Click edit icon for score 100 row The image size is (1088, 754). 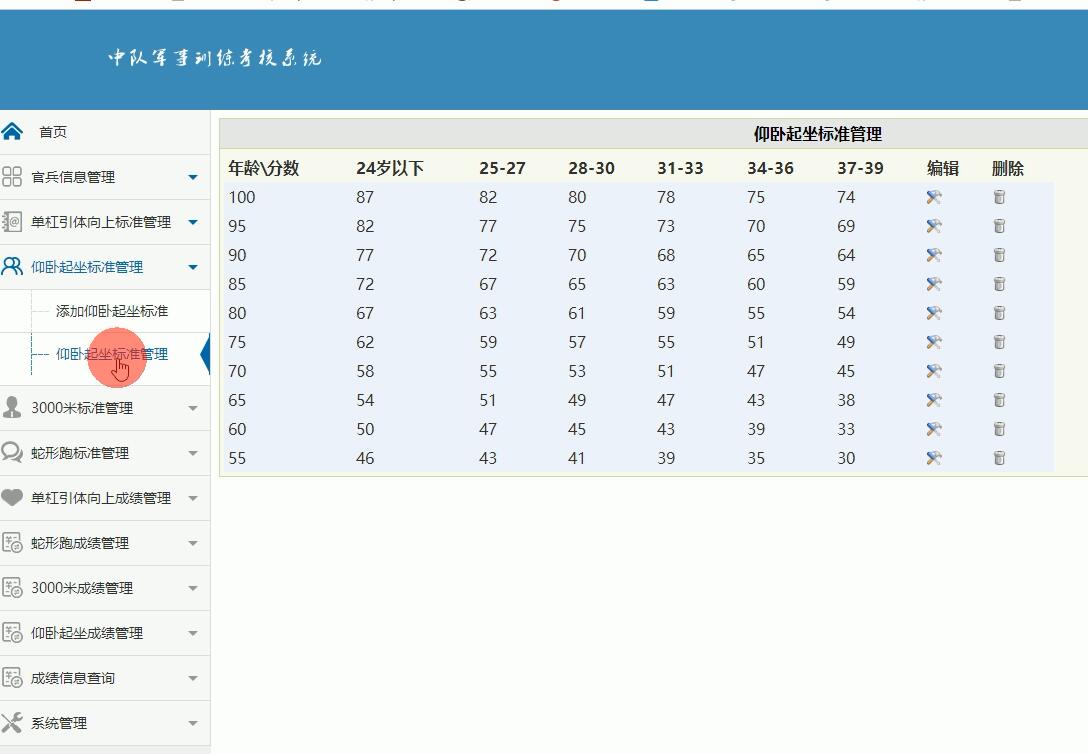coord(934,197)
